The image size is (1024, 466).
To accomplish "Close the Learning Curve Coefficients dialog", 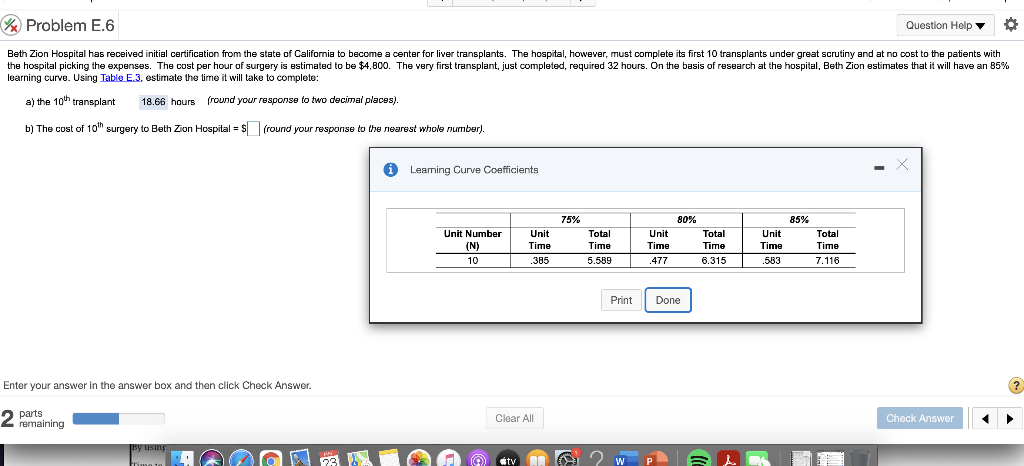I will coord(902,165).
